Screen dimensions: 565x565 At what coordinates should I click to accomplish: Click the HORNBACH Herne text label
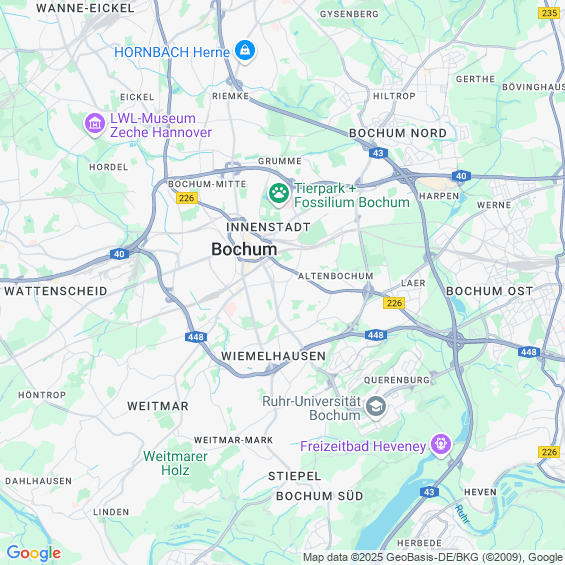coord(172,52)
